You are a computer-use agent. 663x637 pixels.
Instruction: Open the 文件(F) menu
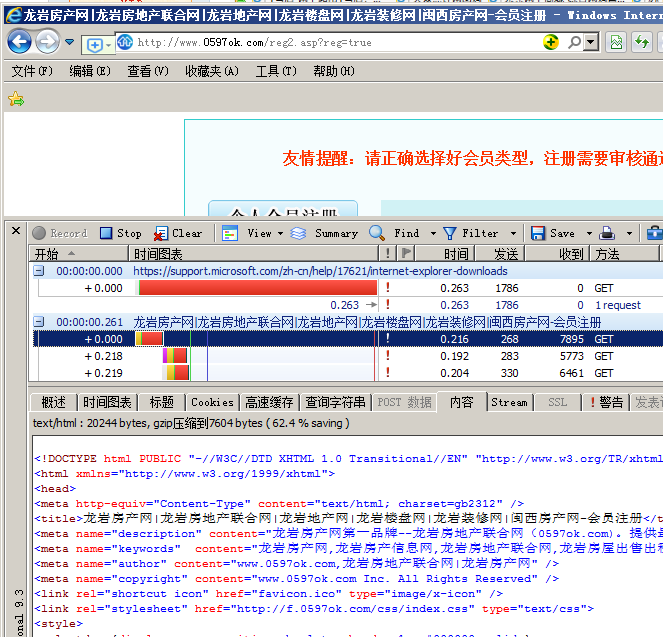click(x=32, y=71)
